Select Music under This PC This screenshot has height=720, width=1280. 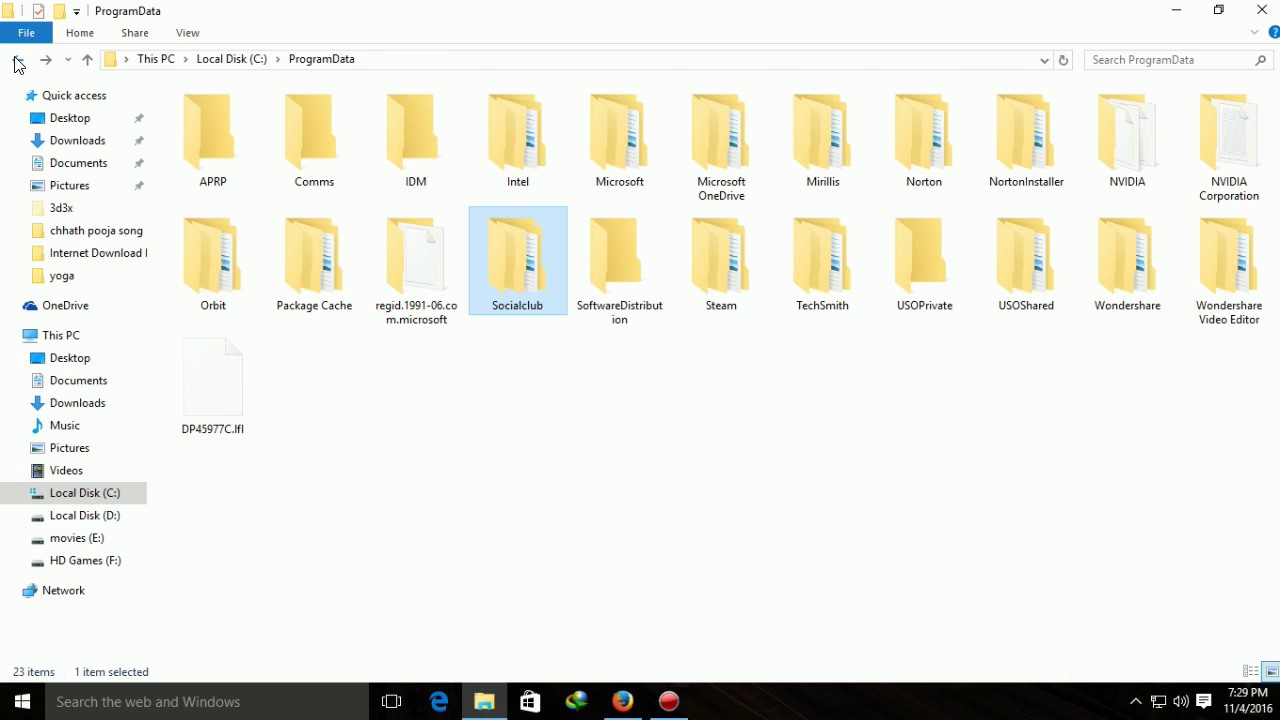click(x=65, y=426)
